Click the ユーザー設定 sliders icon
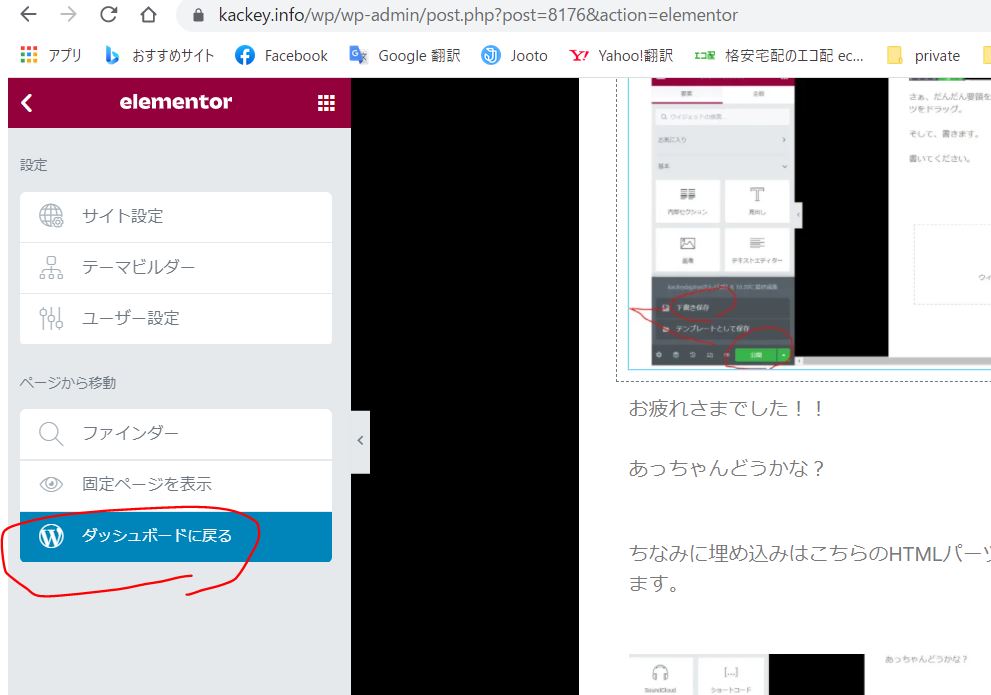 pos(51,318)
